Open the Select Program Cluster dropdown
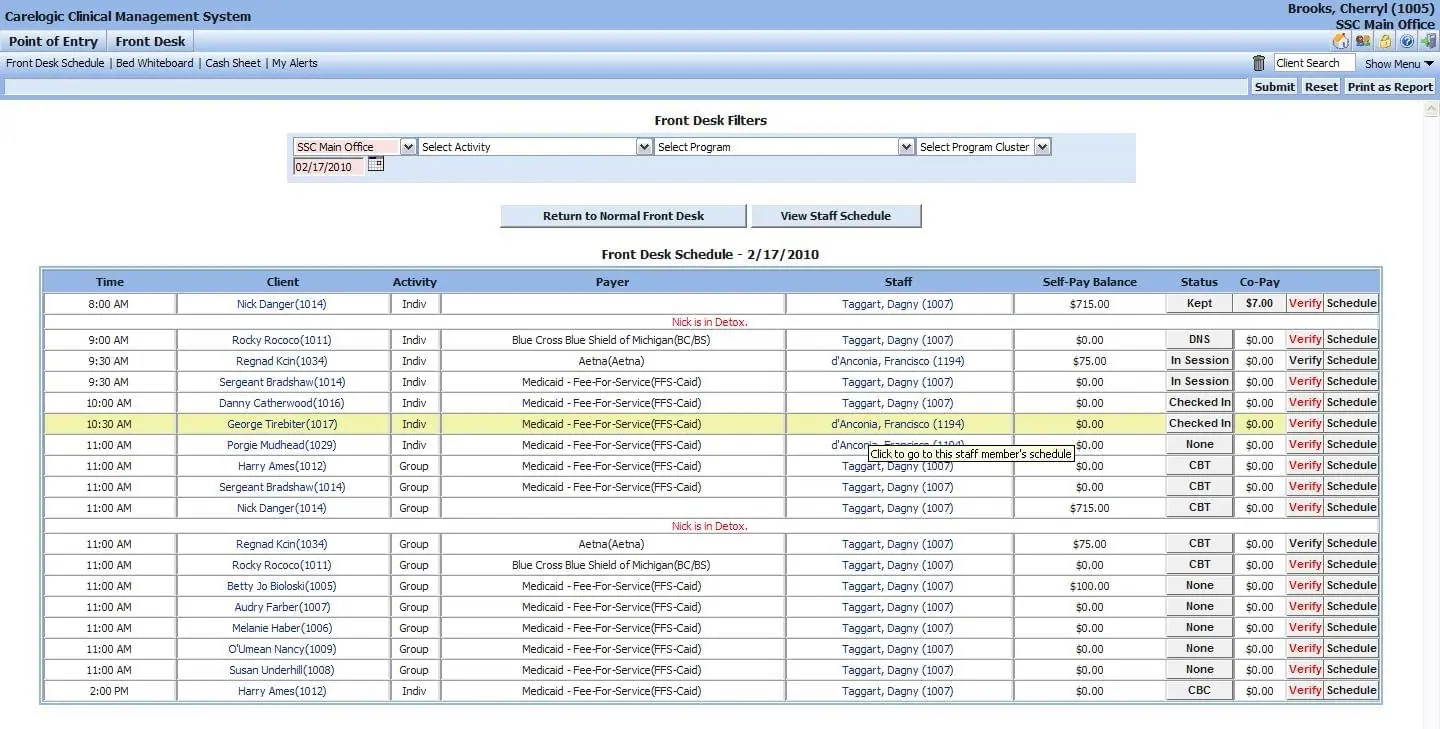 1043,146
